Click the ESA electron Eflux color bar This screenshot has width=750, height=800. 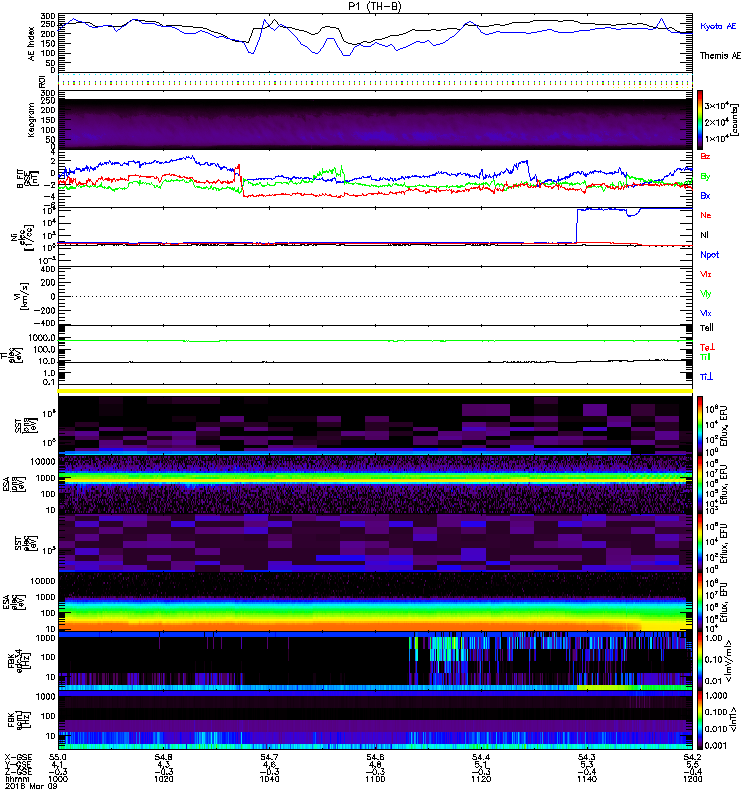coord(700,601)
